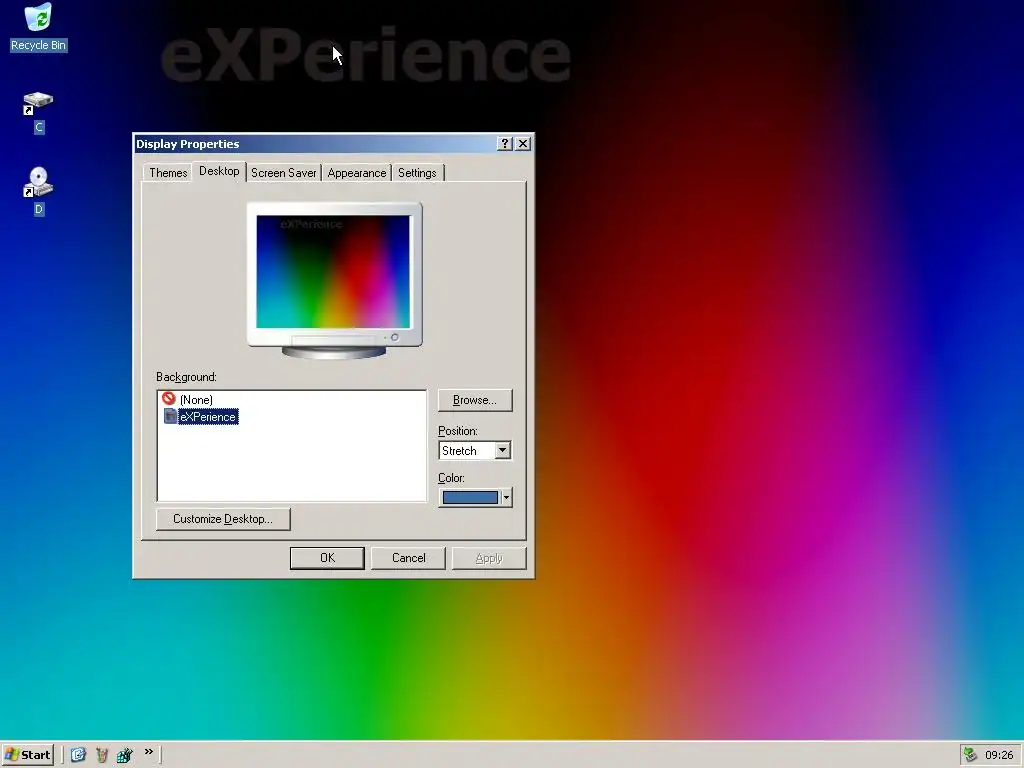
Task: Open the Appearance tab
Action: pos(357,173)
